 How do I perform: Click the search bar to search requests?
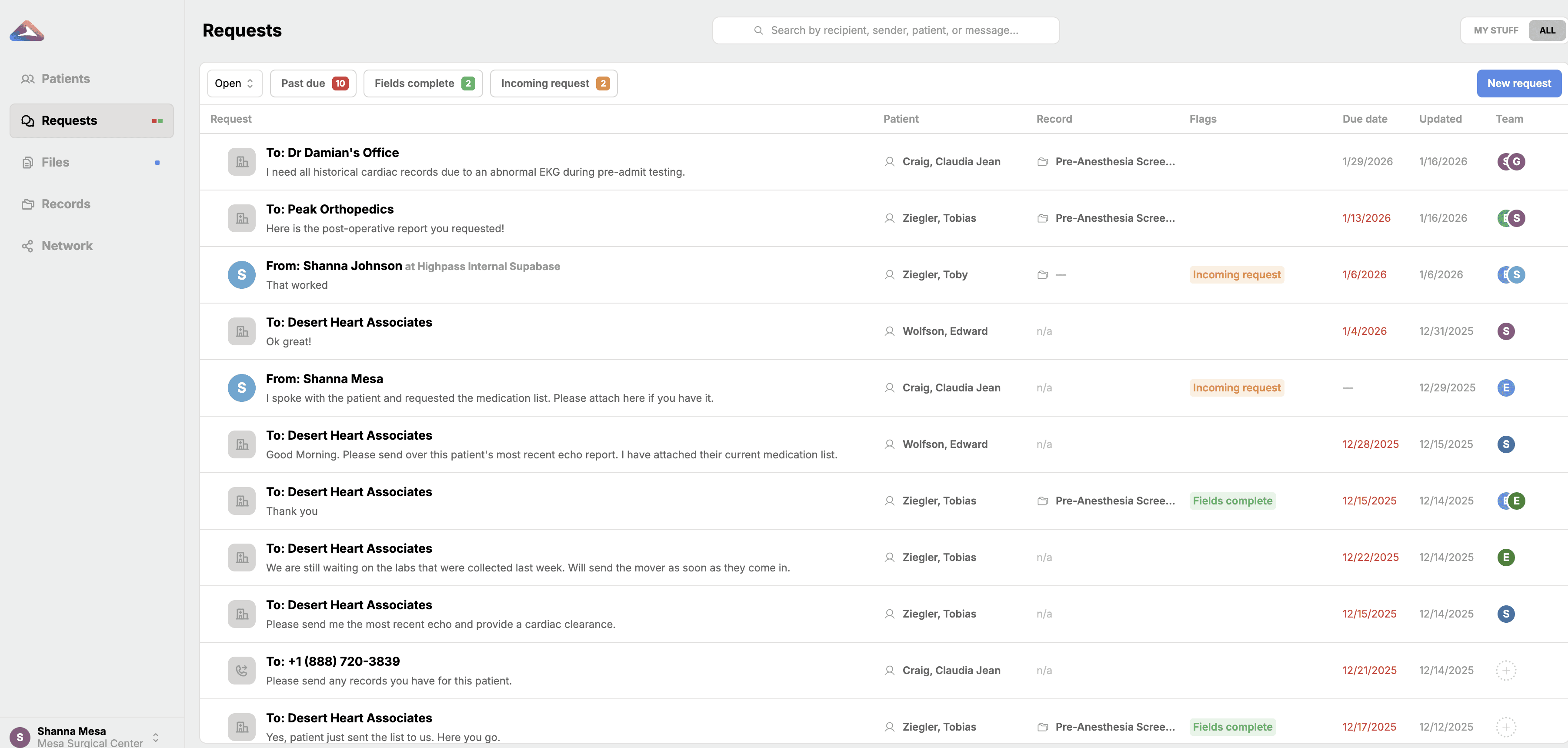[886, 30]
